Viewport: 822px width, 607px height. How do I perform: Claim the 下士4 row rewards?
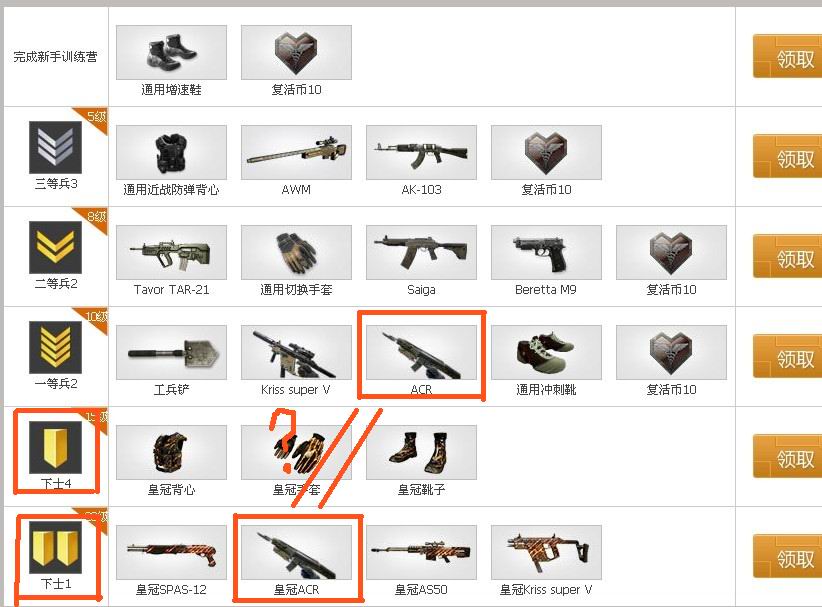point(787,457)
